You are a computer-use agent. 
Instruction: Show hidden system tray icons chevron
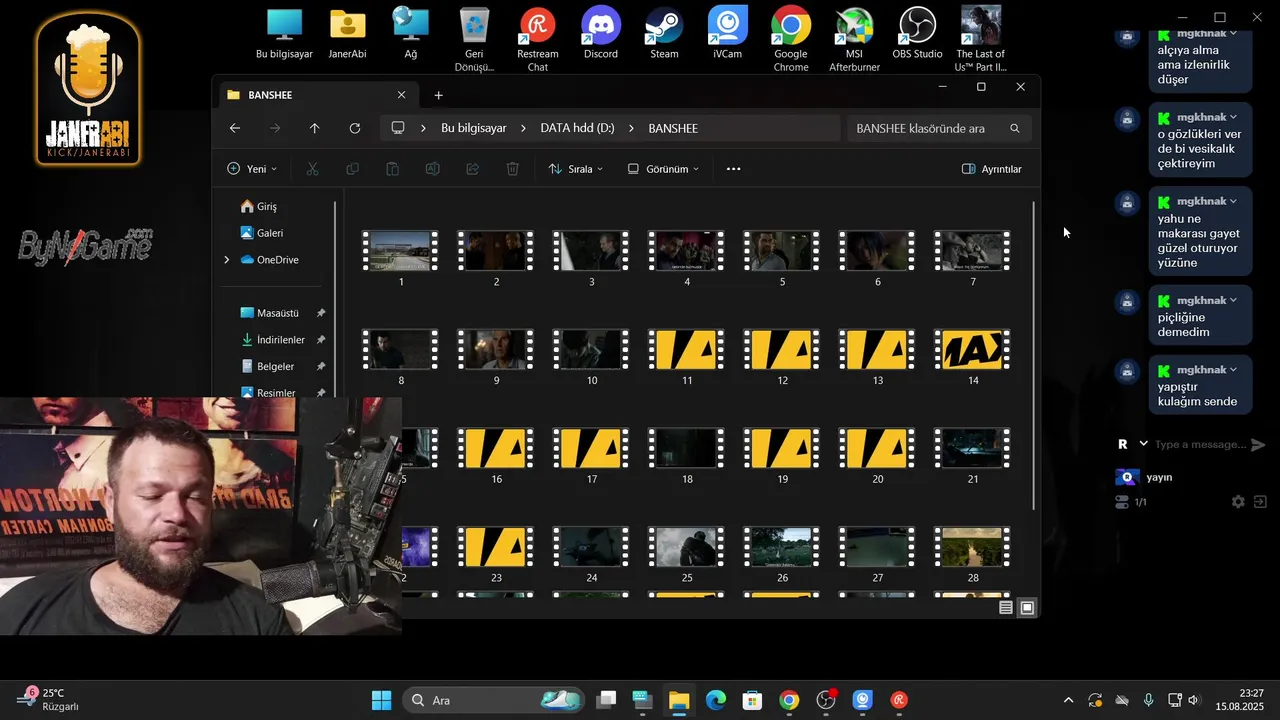1068,700
